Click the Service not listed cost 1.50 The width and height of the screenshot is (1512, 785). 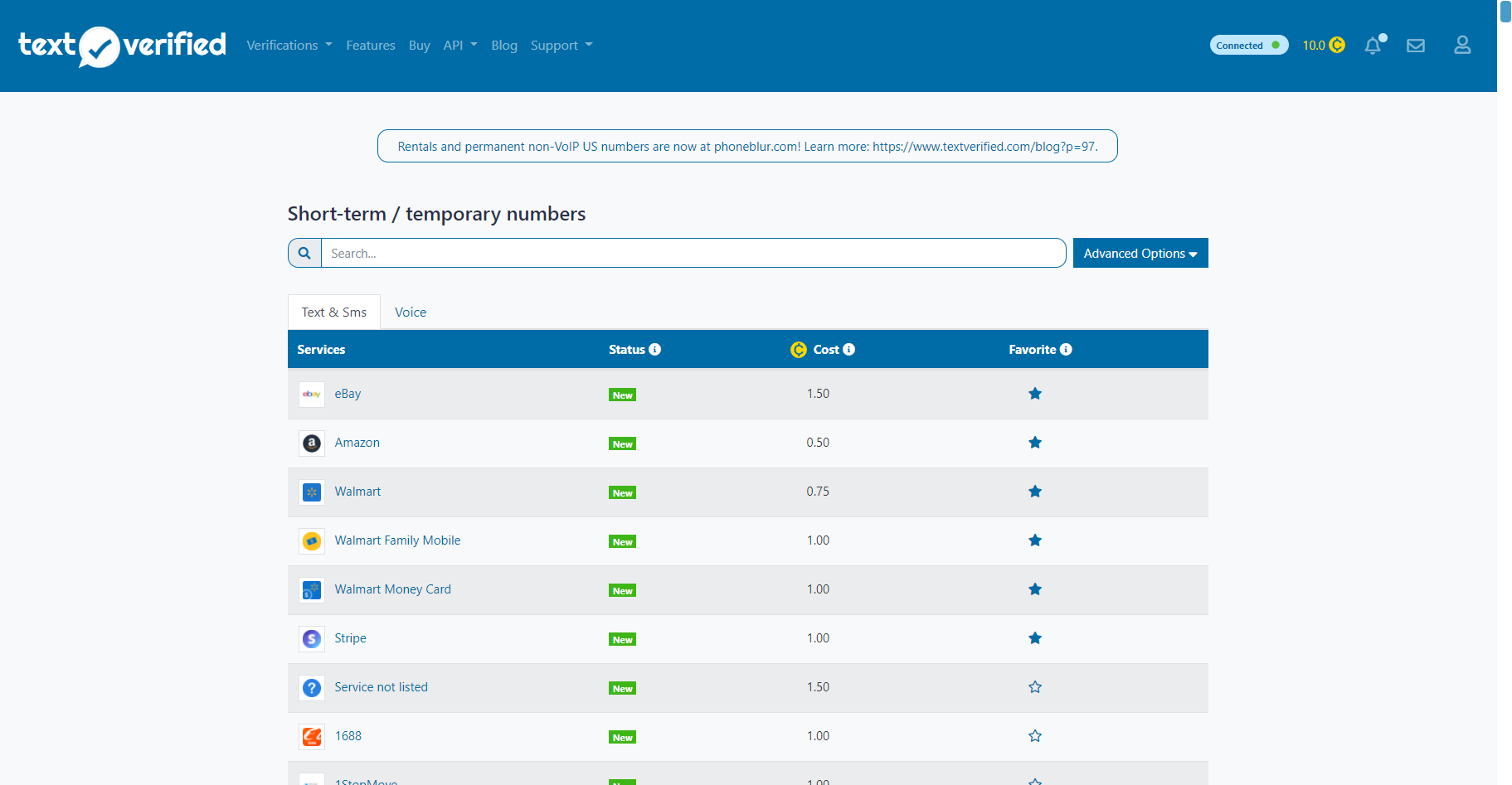[818, 687]
